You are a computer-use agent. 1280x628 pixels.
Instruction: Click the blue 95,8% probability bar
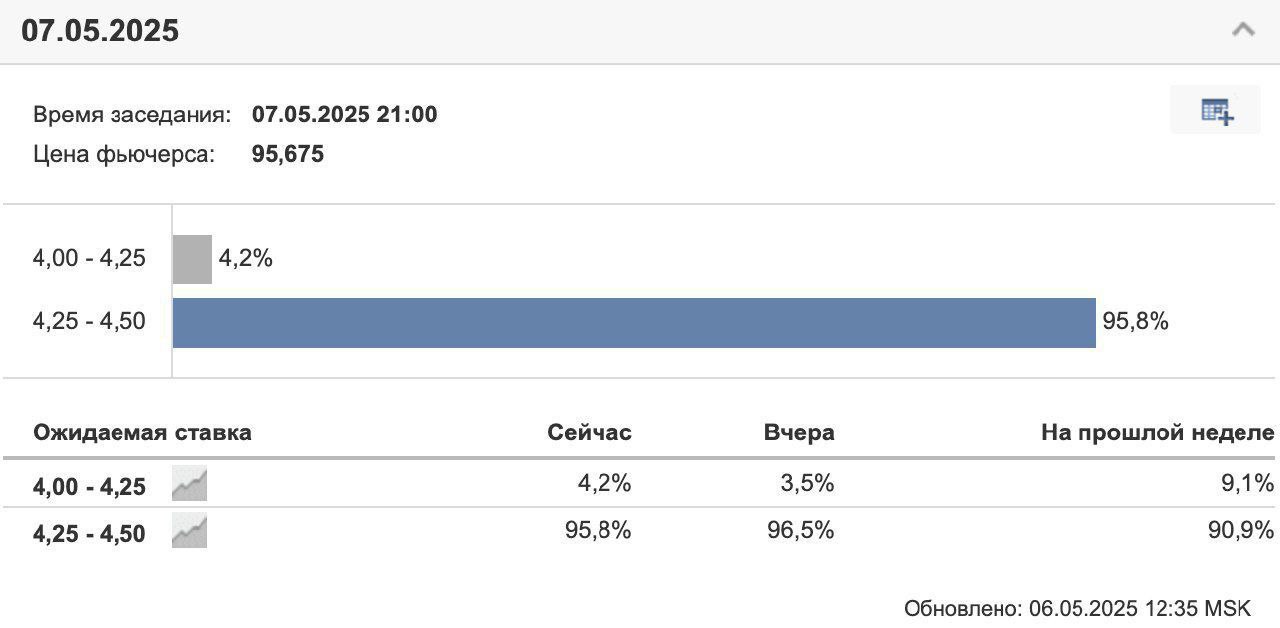634,323
